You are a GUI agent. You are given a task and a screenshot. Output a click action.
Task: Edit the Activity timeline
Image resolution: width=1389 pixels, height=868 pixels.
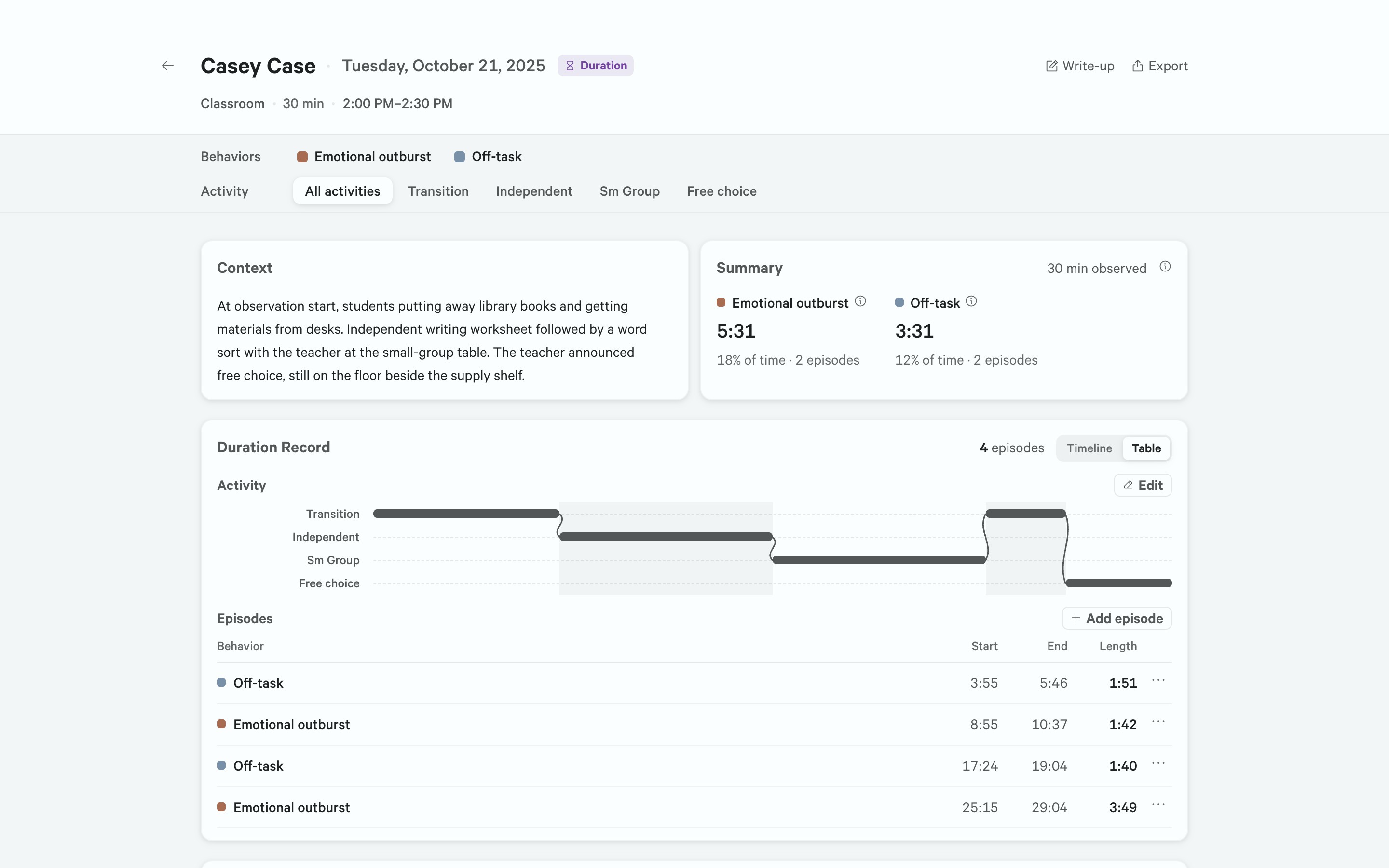pyautogui.click(x=1143, y=485)
